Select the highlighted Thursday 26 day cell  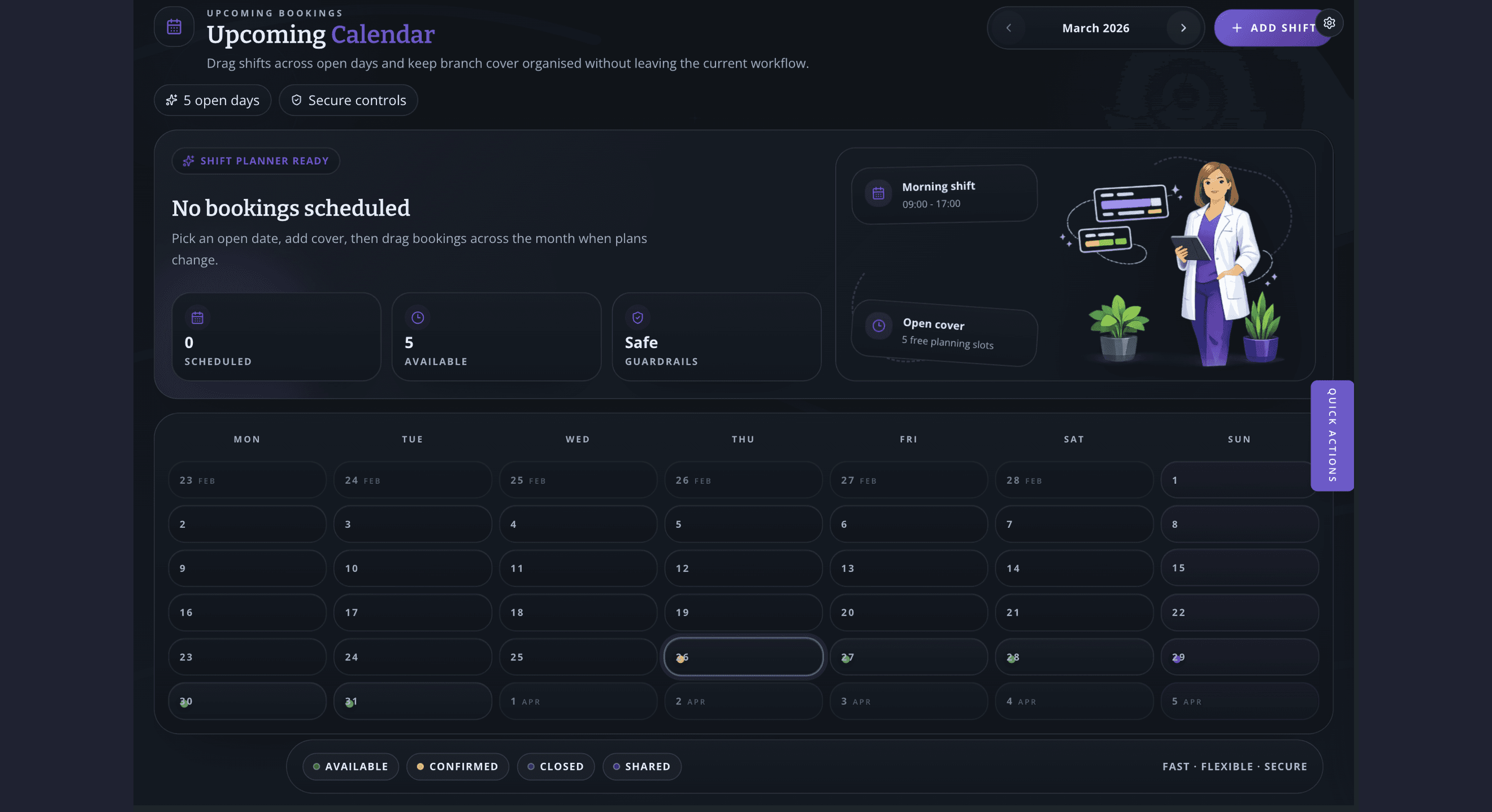(x=743, y=657)
